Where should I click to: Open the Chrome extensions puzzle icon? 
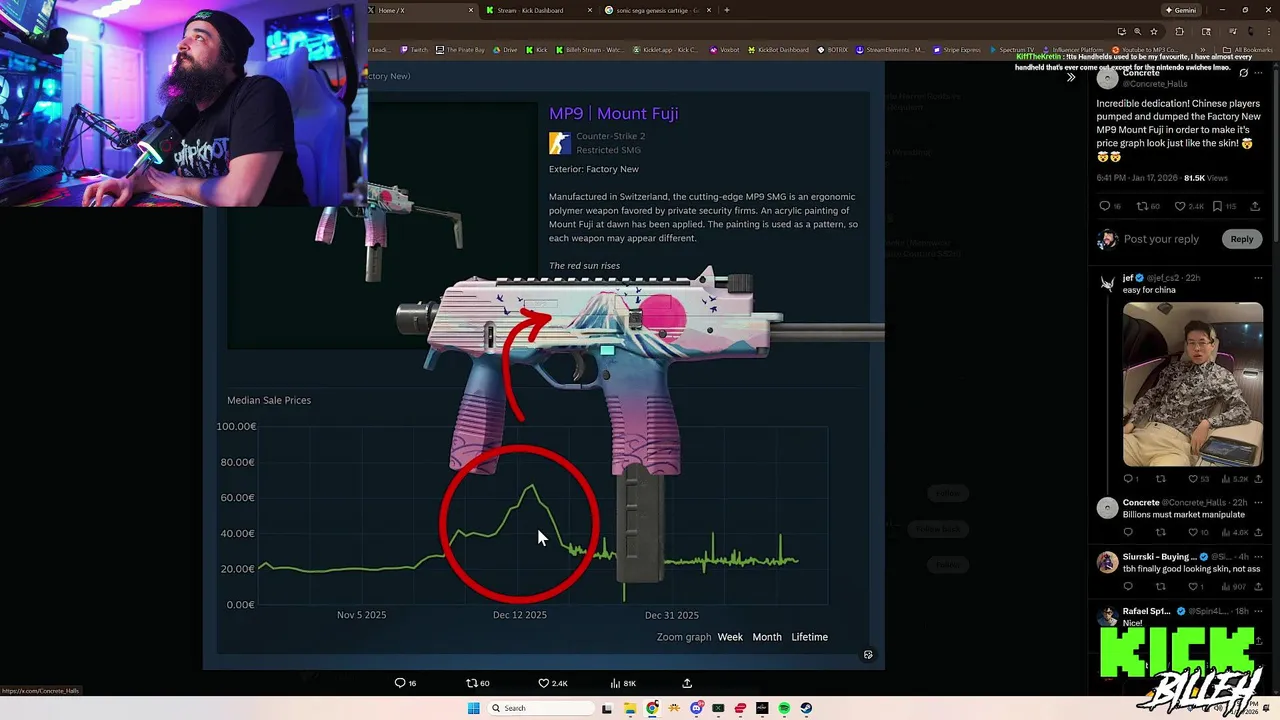[1179, 31]
